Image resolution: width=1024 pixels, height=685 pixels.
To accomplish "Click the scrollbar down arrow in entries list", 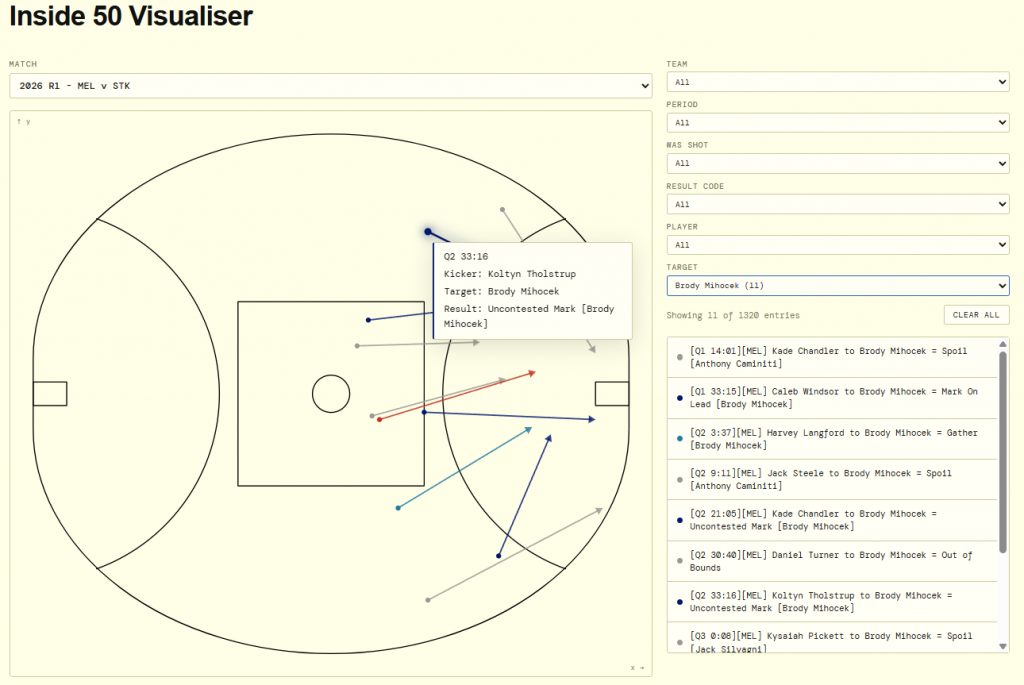I will 1003,647.
